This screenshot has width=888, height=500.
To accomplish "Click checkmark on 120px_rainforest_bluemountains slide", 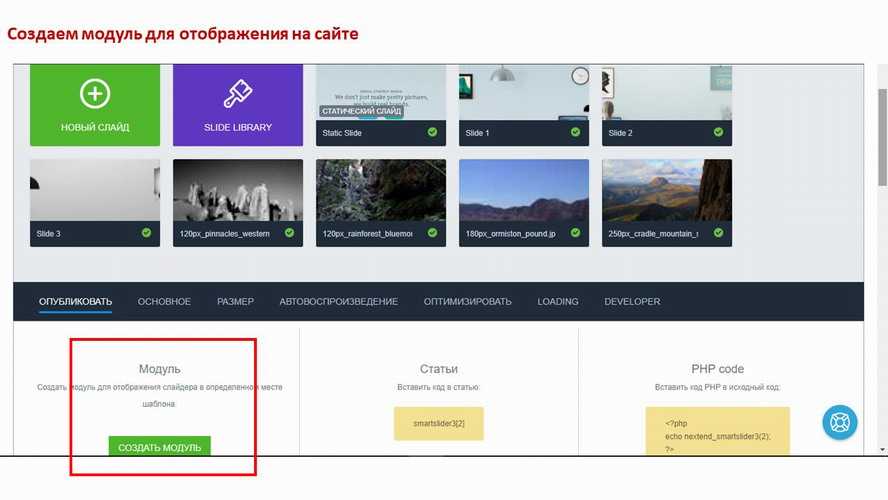I will 432,233.
